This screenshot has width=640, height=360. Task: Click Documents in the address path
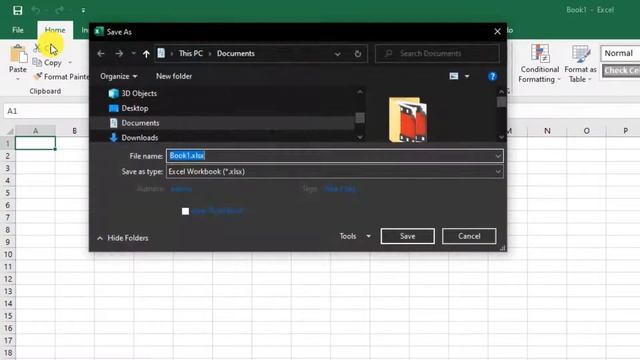click(x=236, y=53)
